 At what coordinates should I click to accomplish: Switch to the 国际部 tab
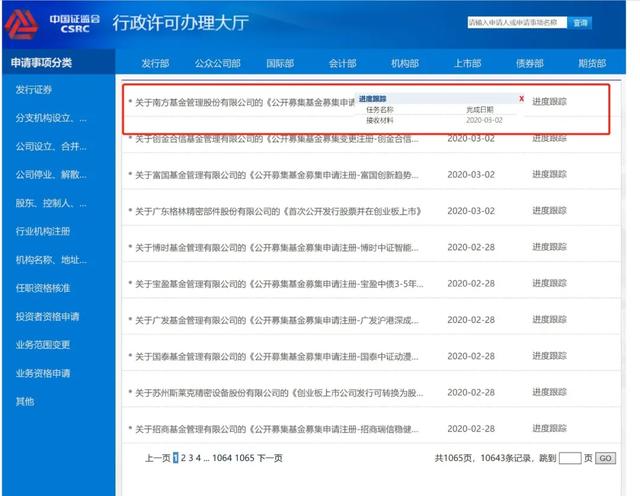coord(280,63)
